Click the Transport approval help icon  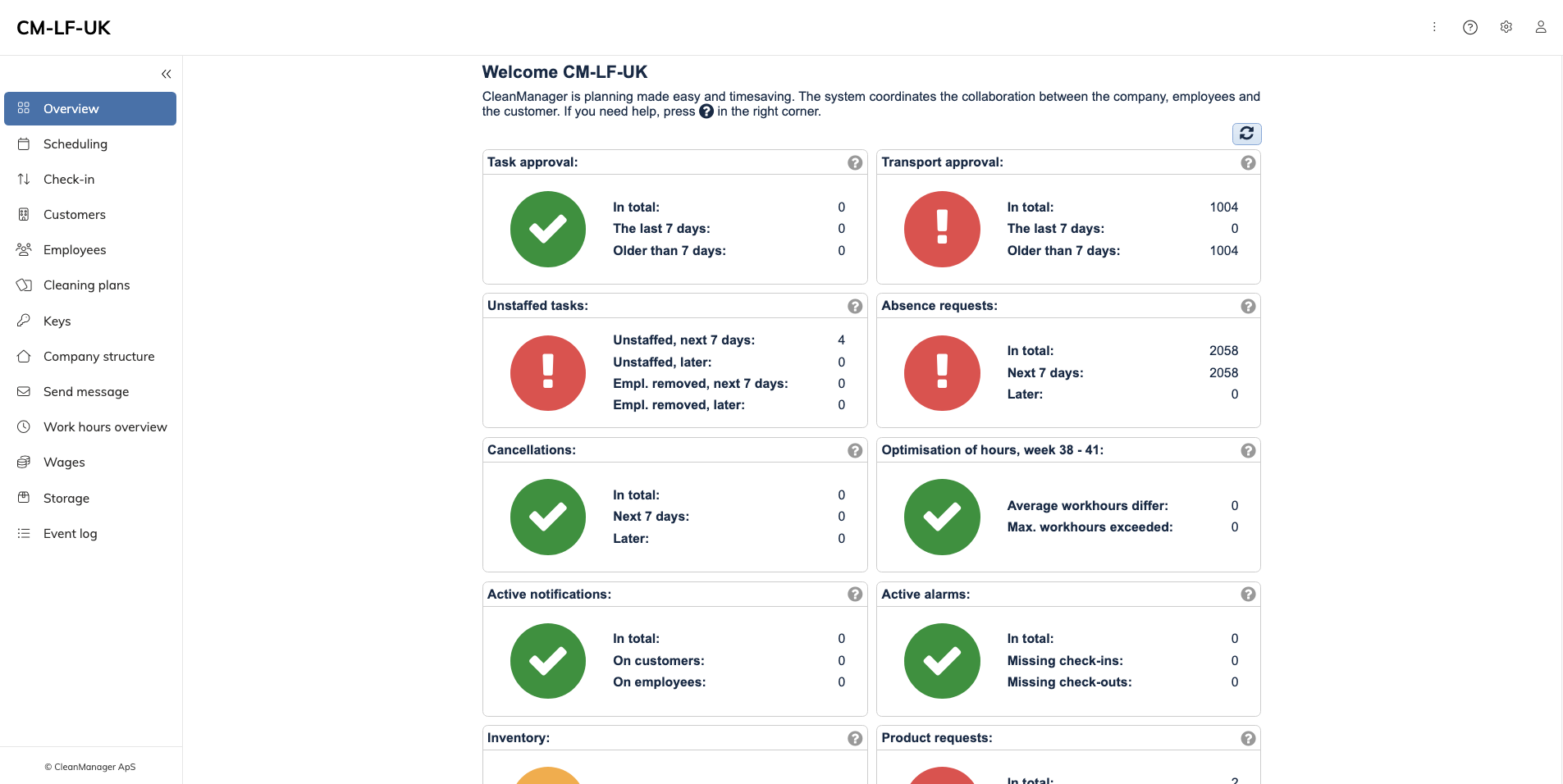click(1248, 163)
